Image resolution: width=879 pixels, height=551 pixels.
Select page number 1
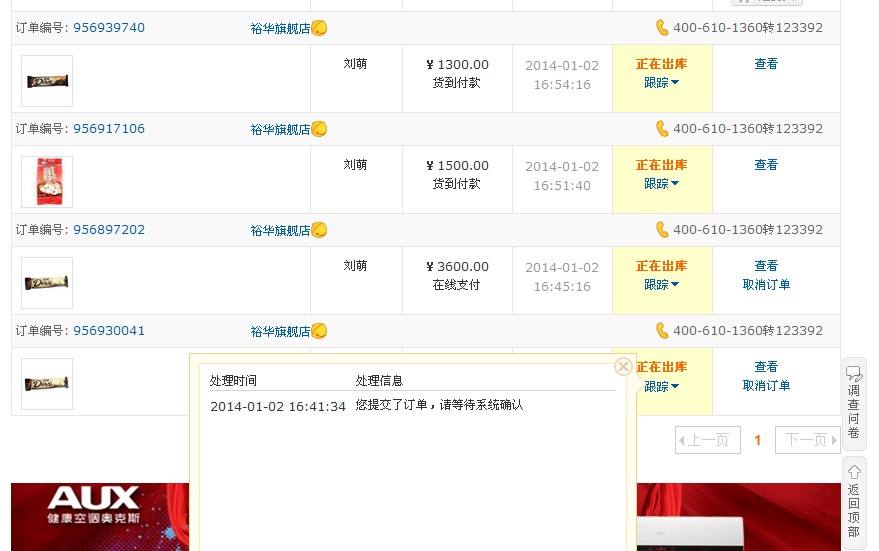click(x=758, y=440)
